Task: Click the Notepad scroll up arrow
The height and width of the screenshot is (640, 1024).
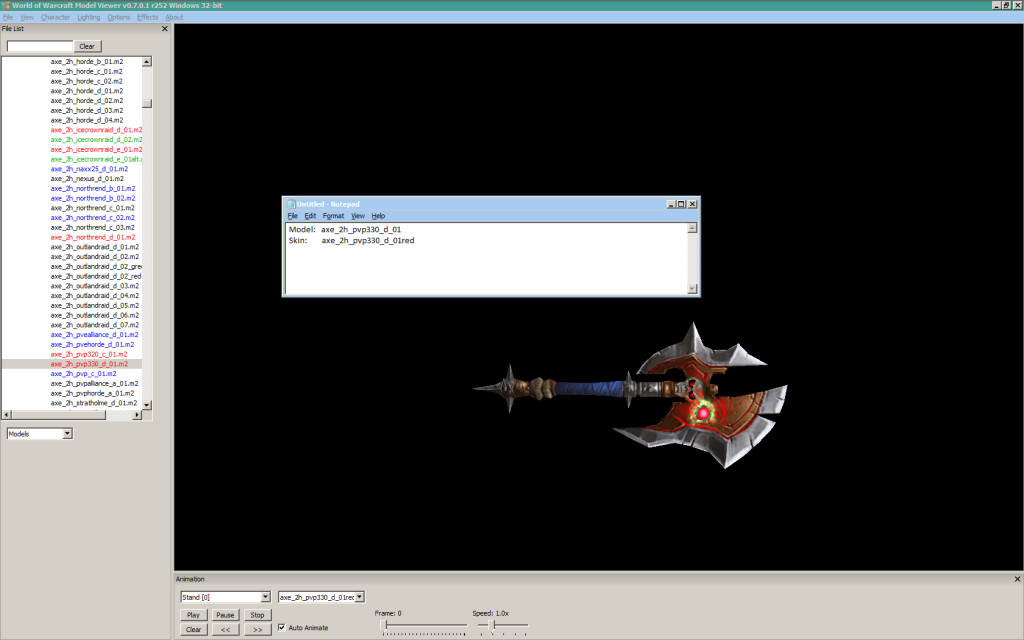Action: click(x=692, y=228)
